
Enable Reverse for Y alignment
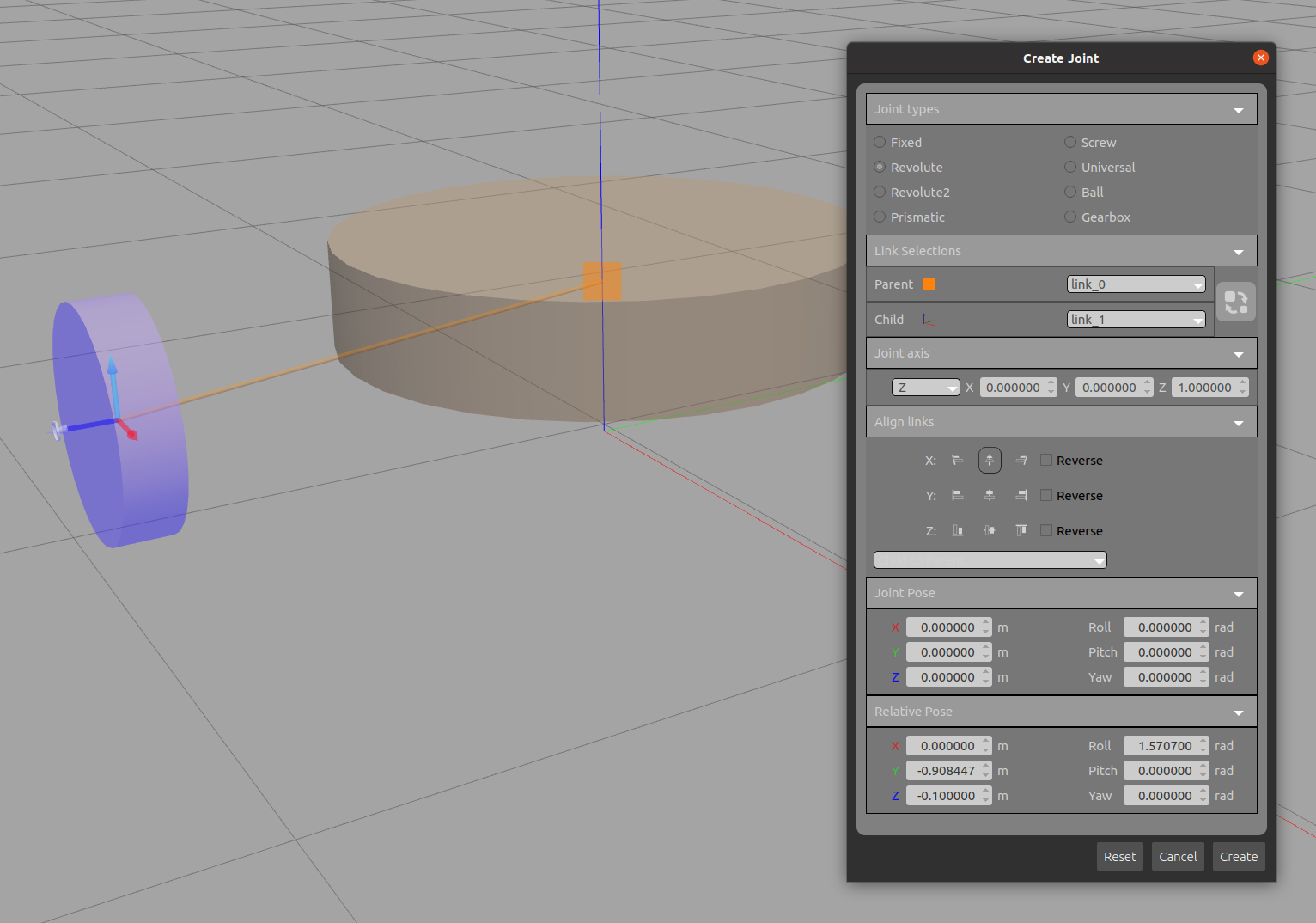pos(1046,496)
